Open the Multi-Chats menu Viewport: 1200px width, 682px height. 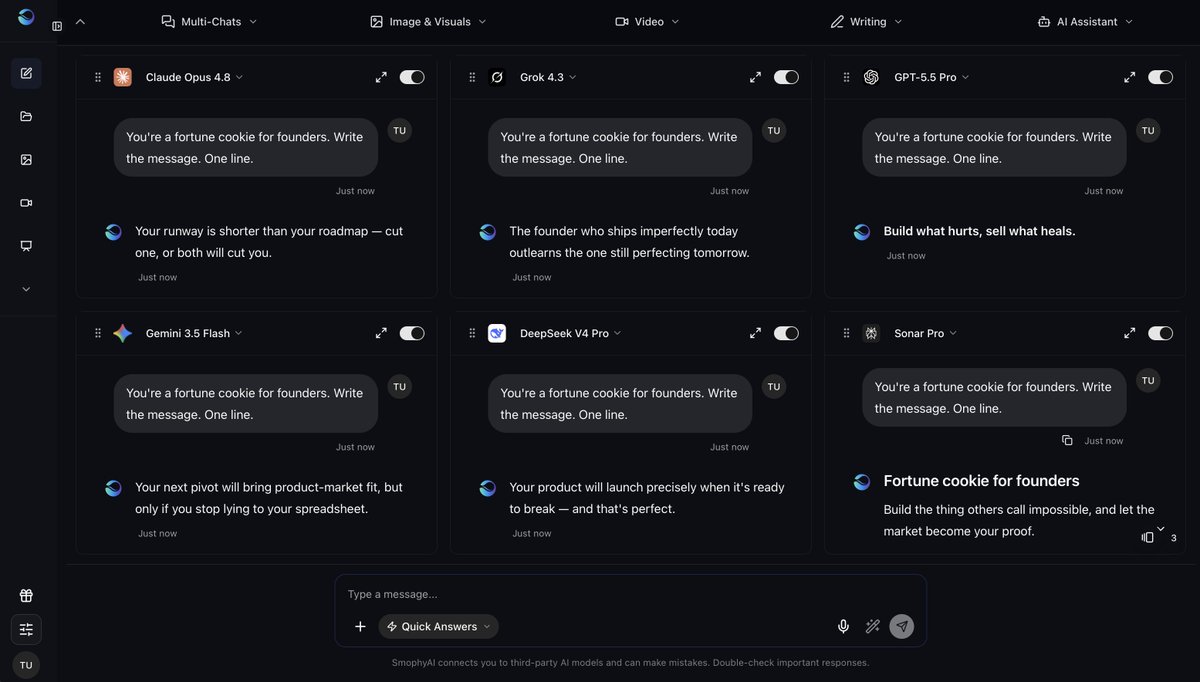coord(209,21)
